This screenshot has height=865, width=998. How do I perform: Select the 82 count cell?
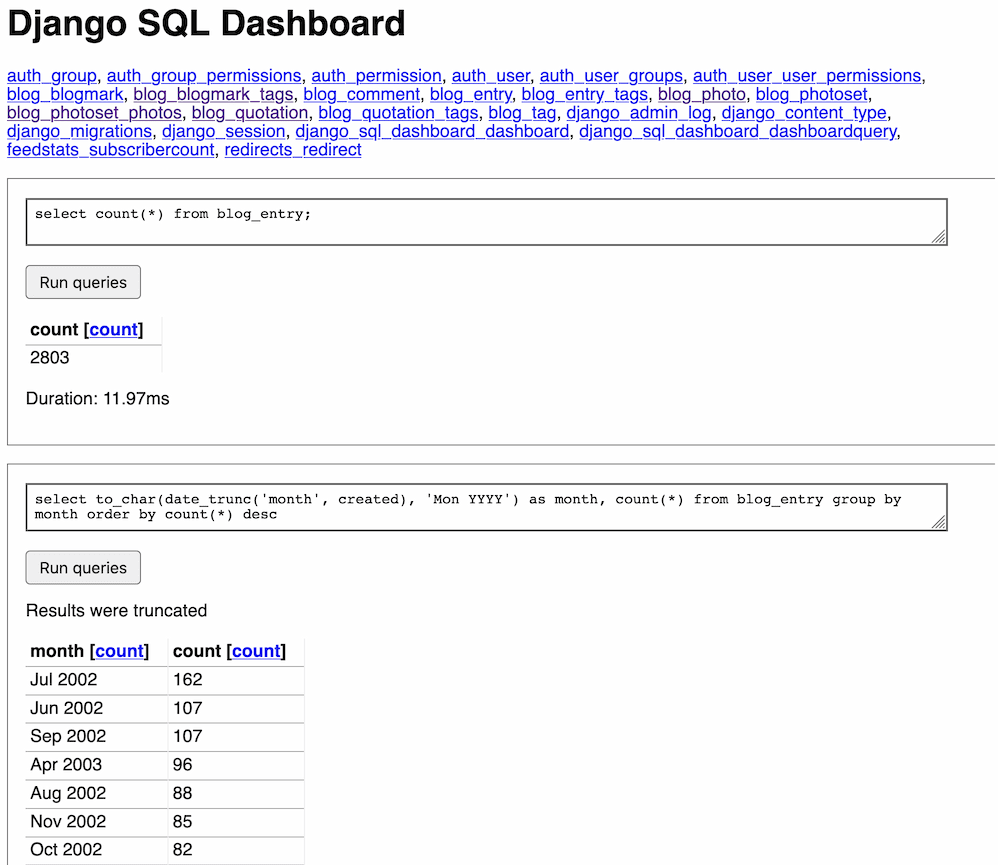pyautogui.click(x=236, y=850)
